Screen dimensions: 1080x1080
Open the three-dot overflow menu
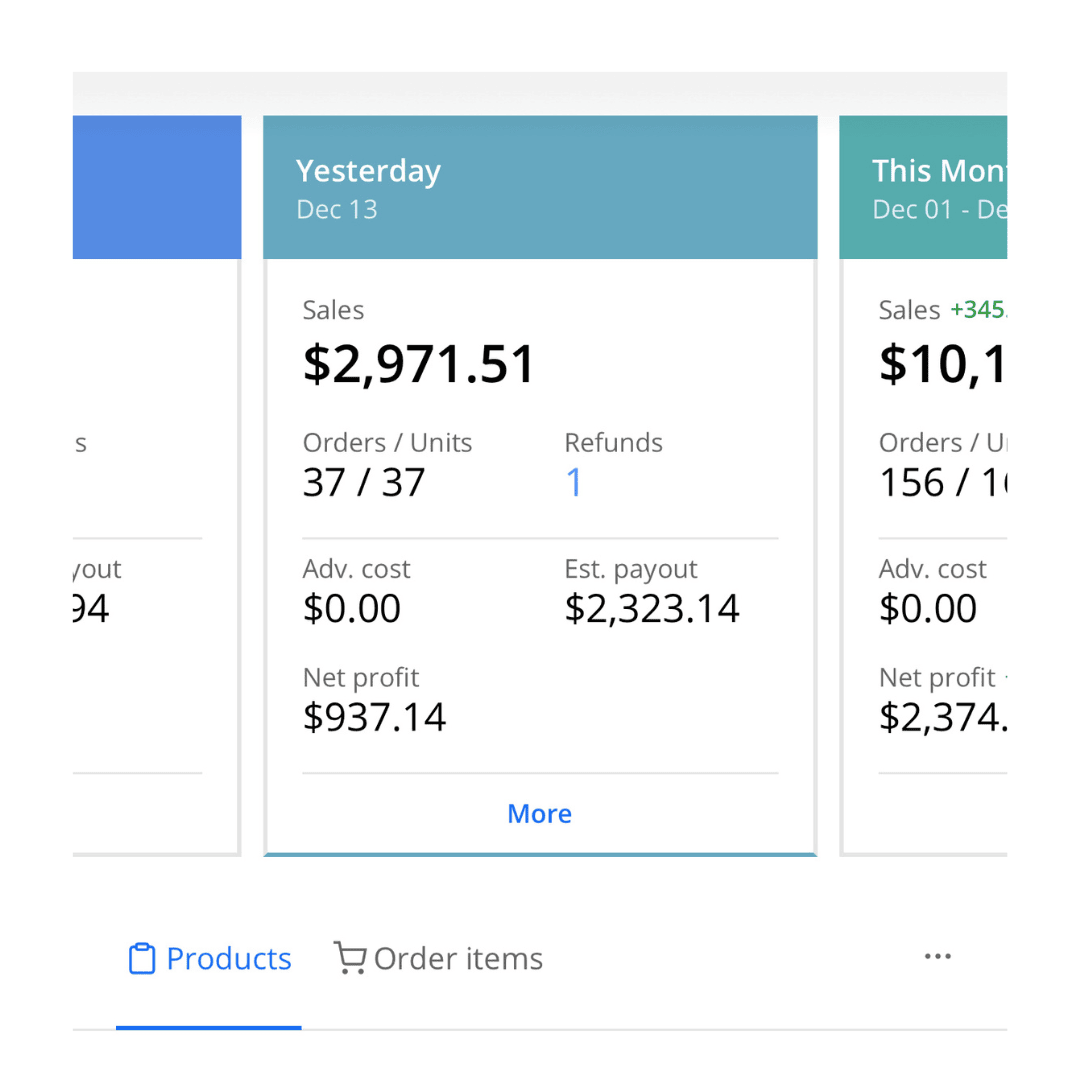[x=937, y=957]
